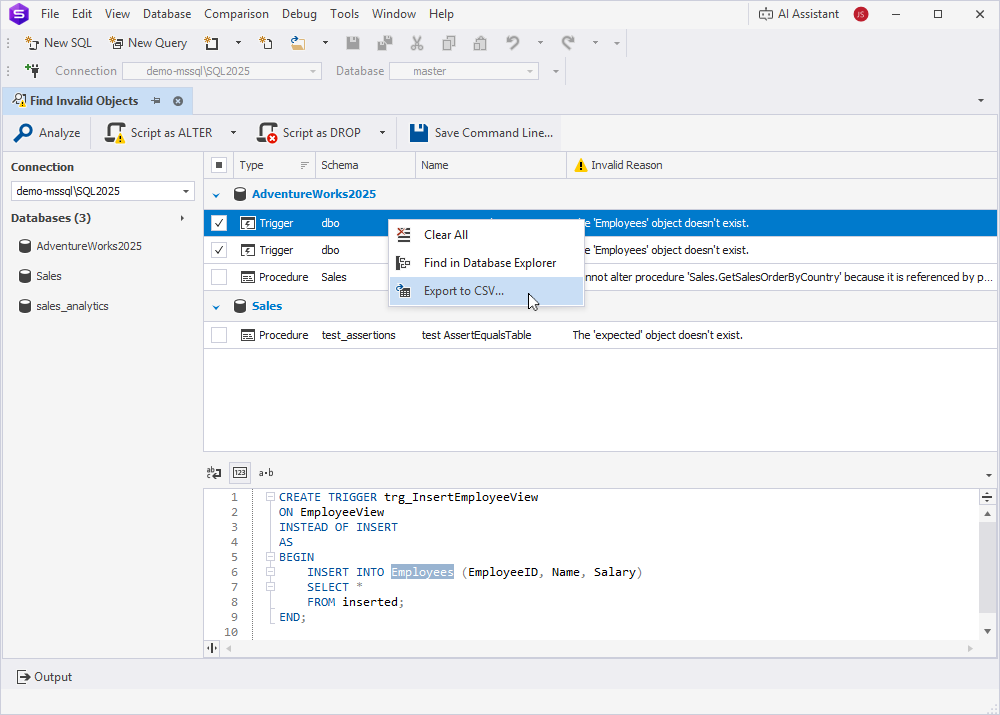Pin the Find Invalid Objects tab
This screenshot has height=715, width=1000.
point(156,101)
